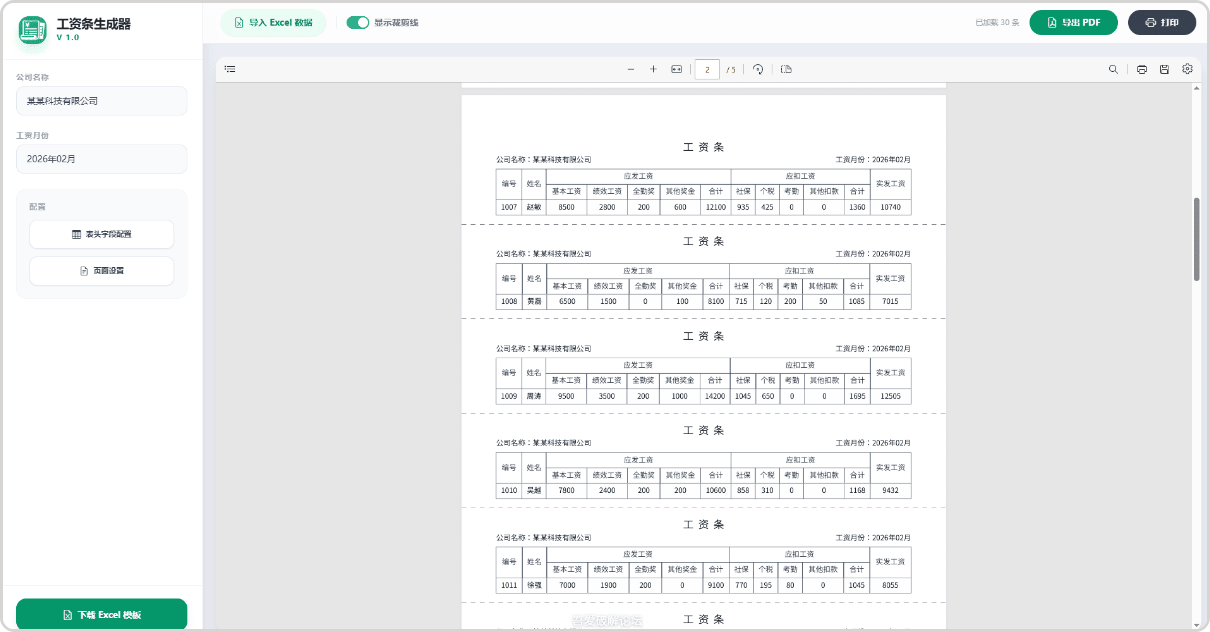The image size is (1210, 632).
Task: Export the payslips with 导出 PDF
Action: (1073, 22)
